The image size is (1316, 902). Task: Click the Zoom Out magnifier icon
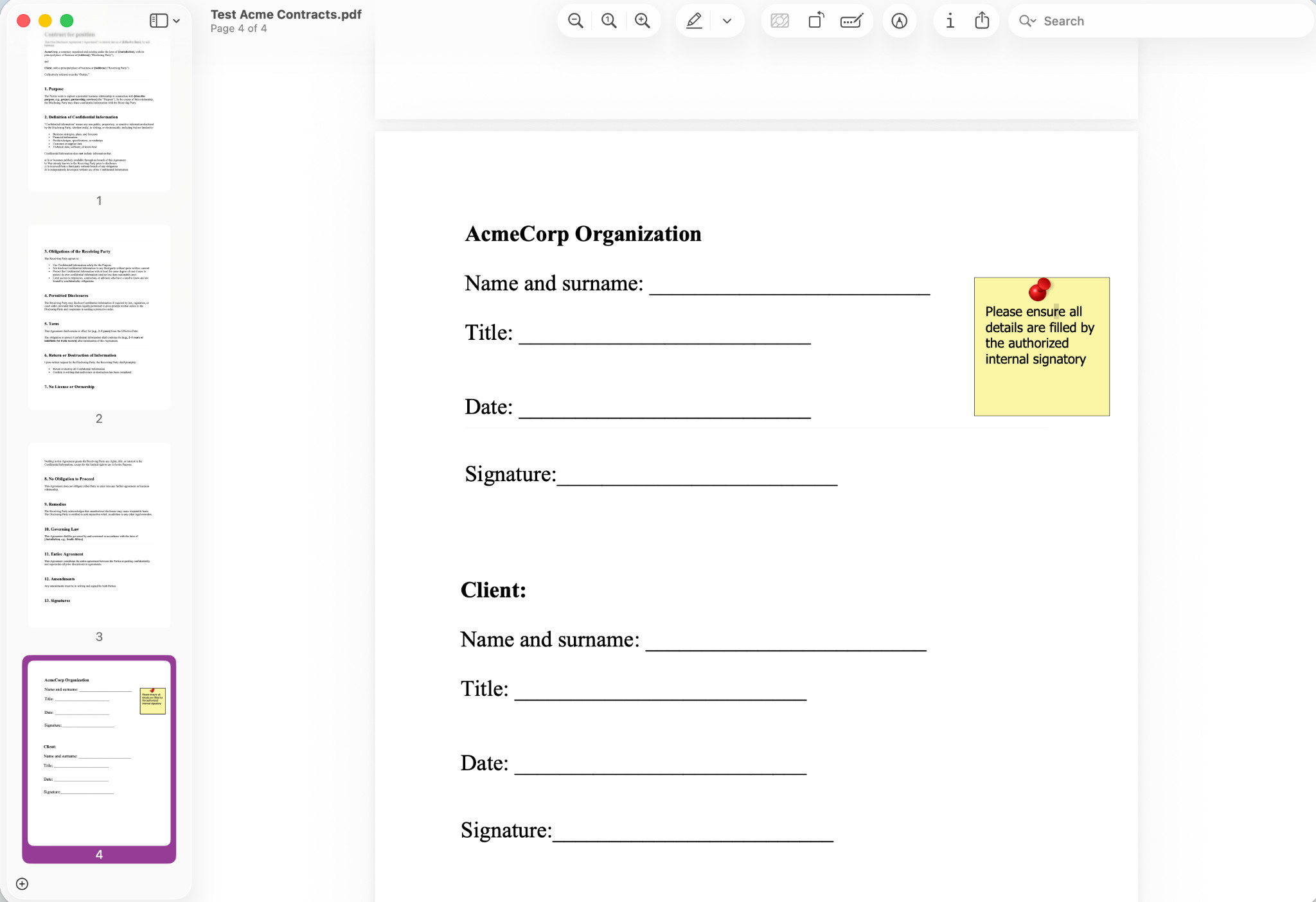[576, 21]
